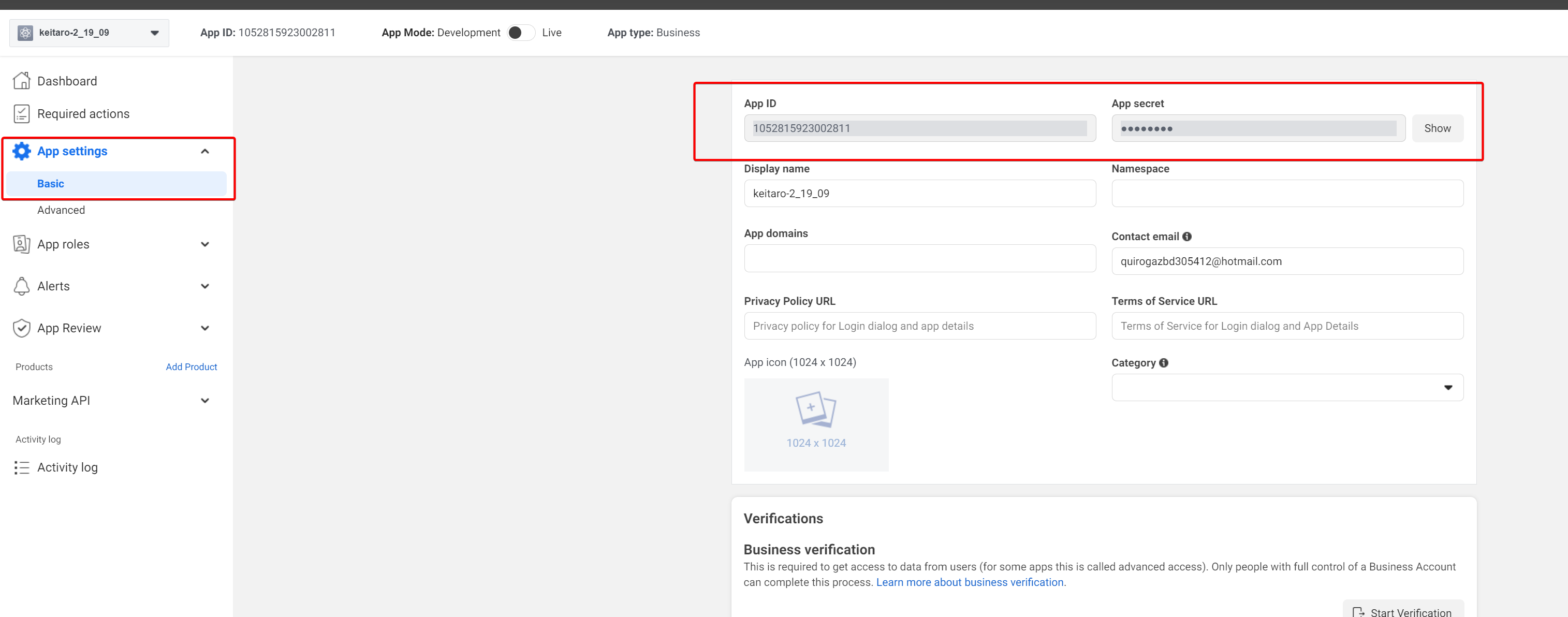The width and height of the screenshot is (1568, 617).
Task: Upload an app icon via the 1024 x 1024 placeholder
Action: coord(816,425)
